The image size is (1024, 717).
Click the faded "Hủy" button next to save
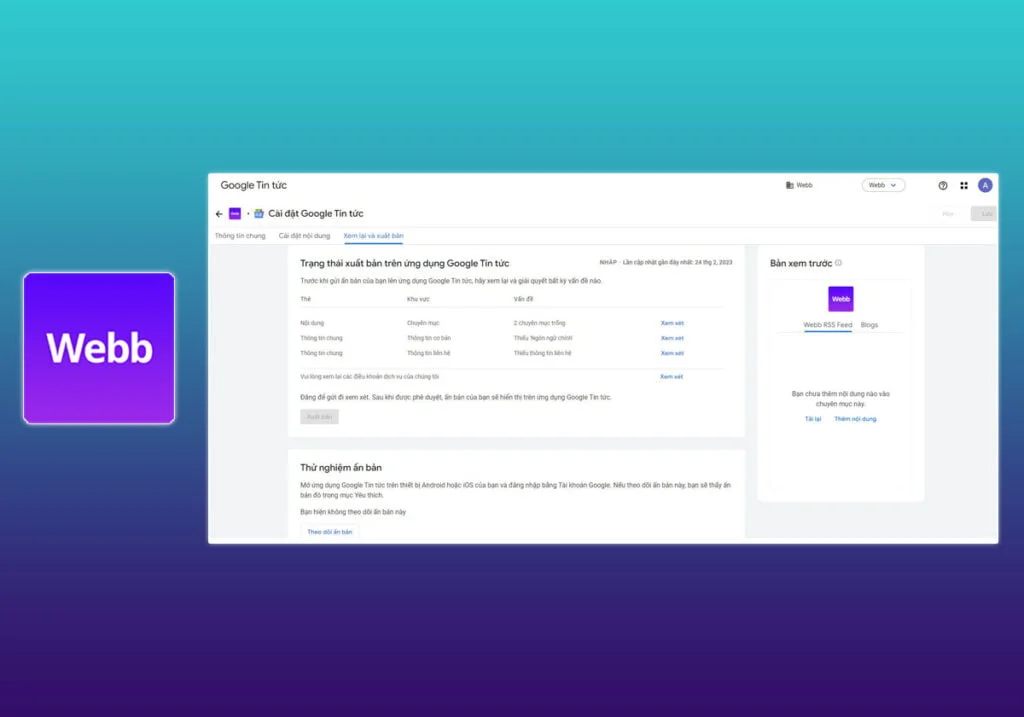[948, 214]
